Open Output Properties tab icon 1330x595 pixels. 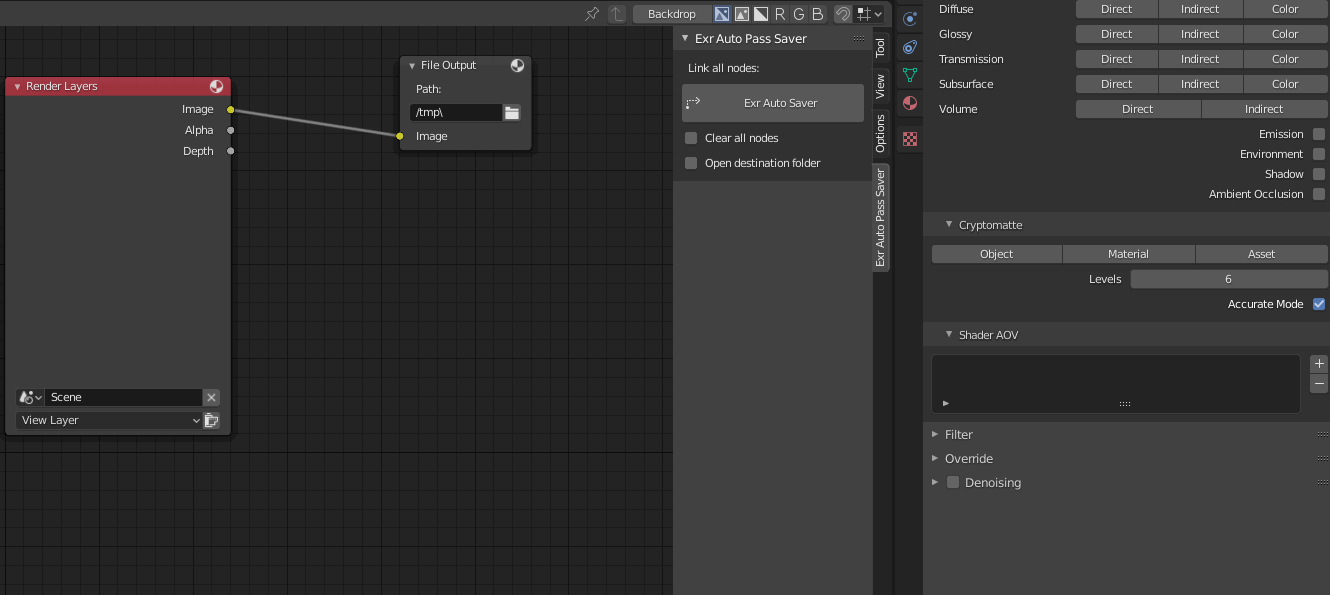[x=909, y=46]
